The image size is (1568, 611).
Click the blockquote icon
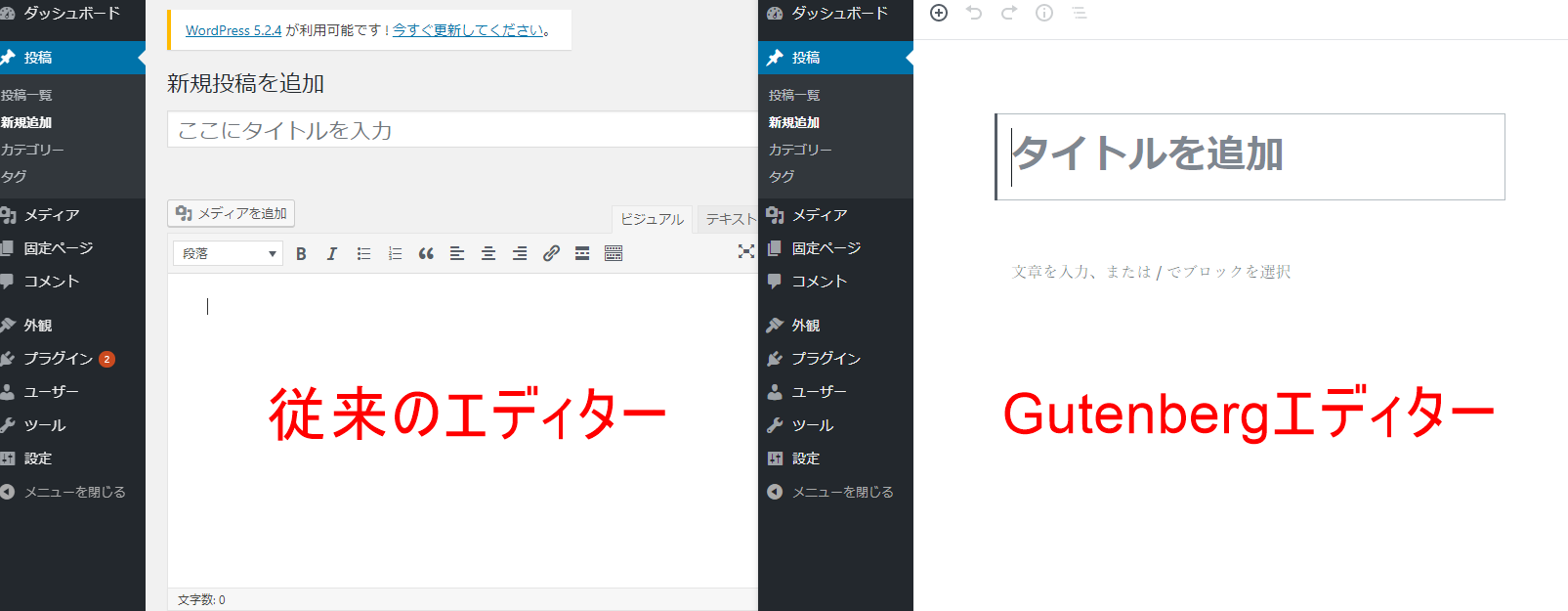(x=426, y=254)
